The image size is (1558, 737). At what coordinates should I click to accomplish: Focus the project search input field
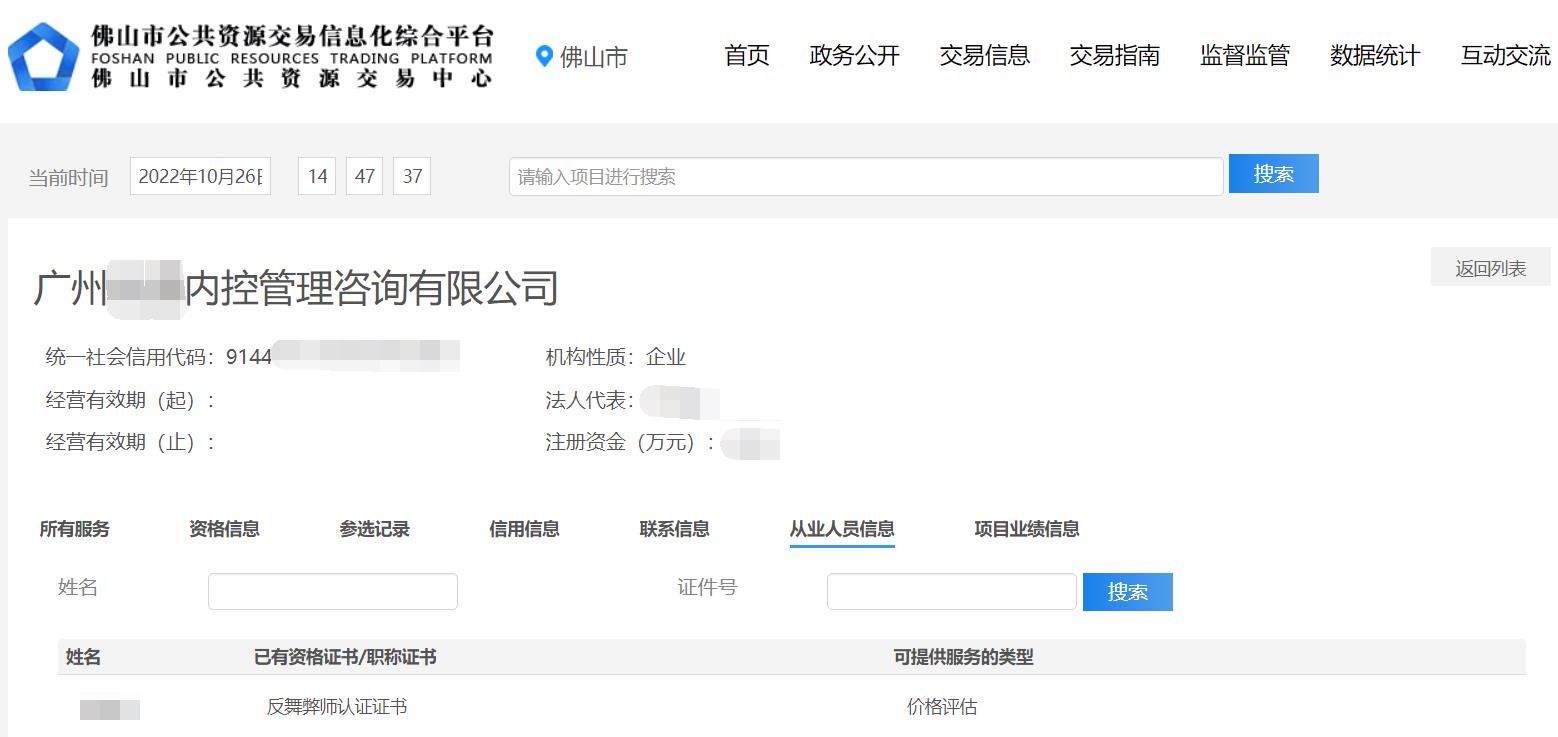(x=865, y=177)
